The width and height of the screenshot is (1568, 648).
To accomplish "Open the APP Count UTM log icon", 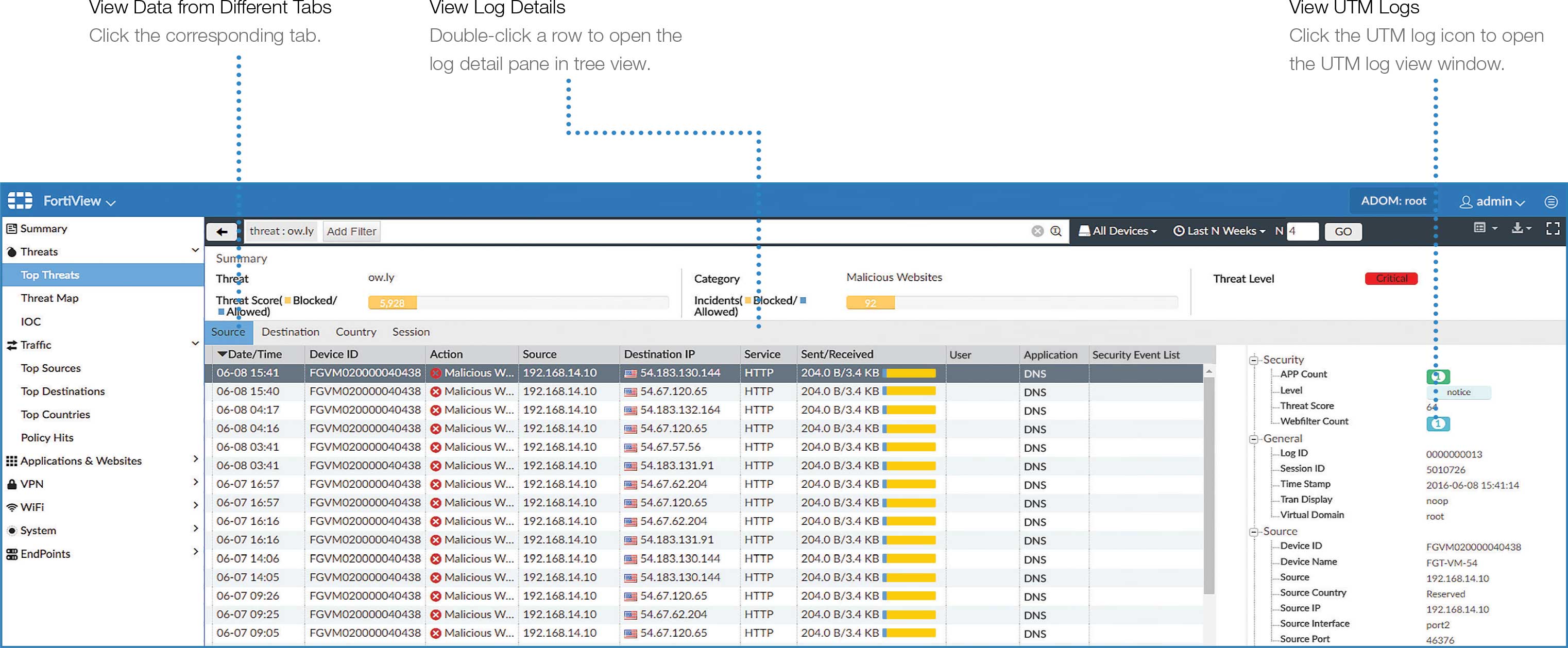I will (1438, 376).
